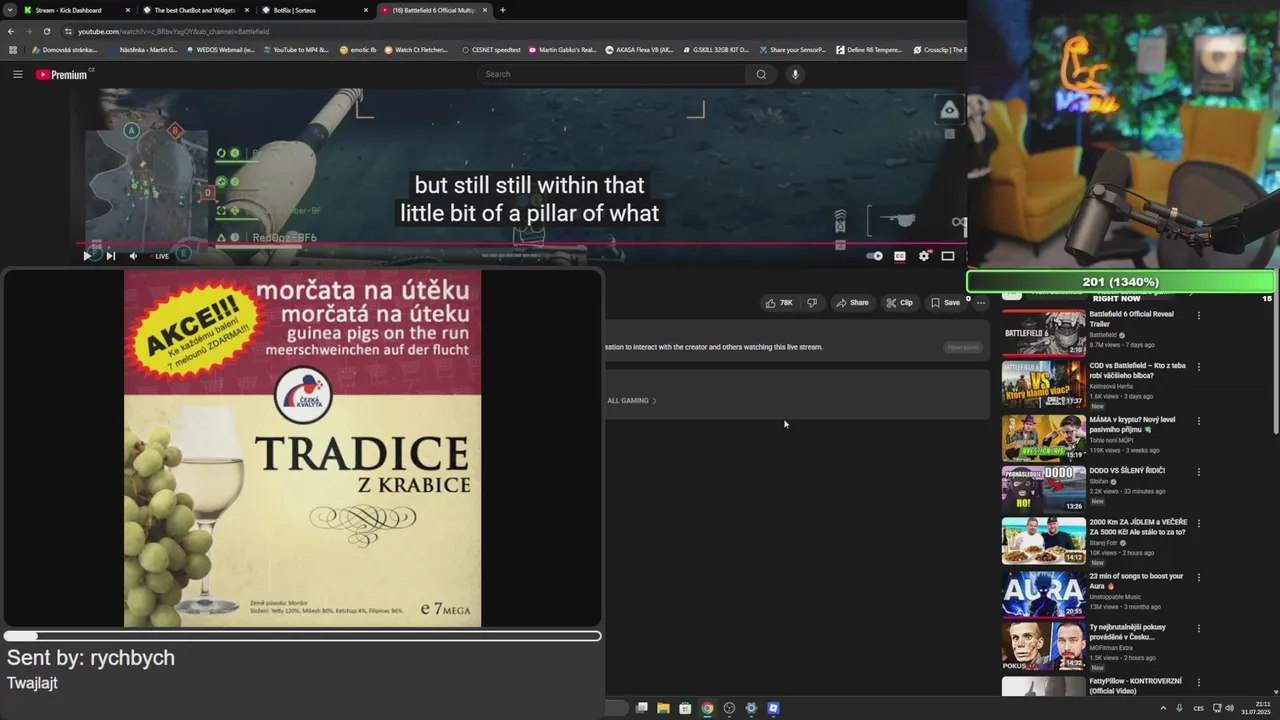Open system tray volume speaker icon
The image size is (1280, 720).
pos(1229,708)
